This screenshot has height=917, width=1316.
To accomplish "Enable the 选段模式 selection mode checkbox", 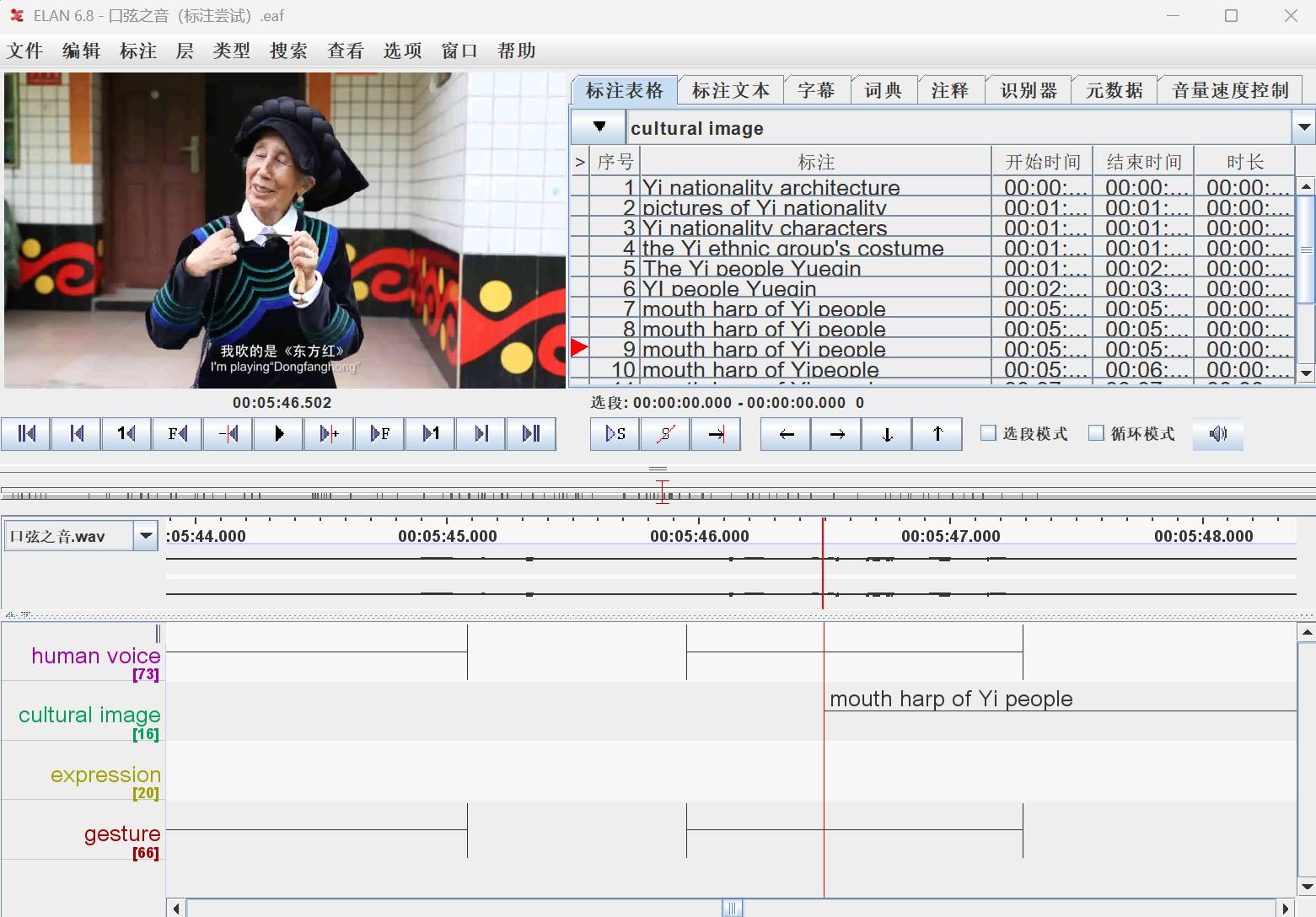I will 989,433.
